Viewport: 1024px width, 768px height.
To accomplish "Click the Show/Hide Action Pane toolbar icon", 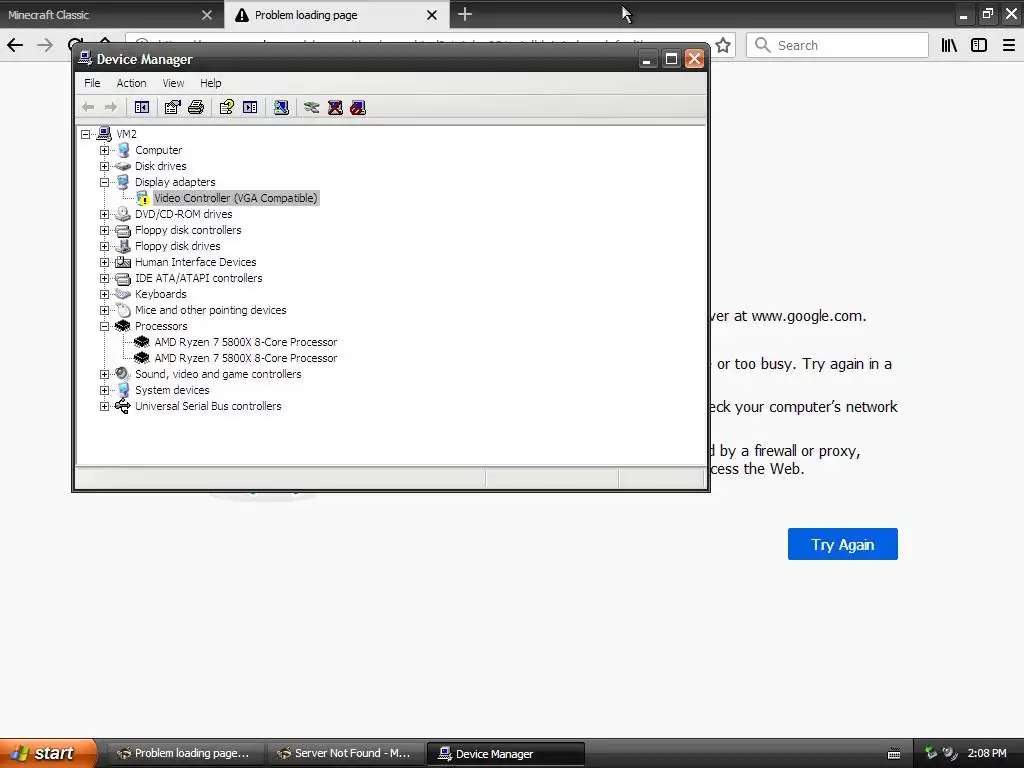I will [x=250, y=107].
